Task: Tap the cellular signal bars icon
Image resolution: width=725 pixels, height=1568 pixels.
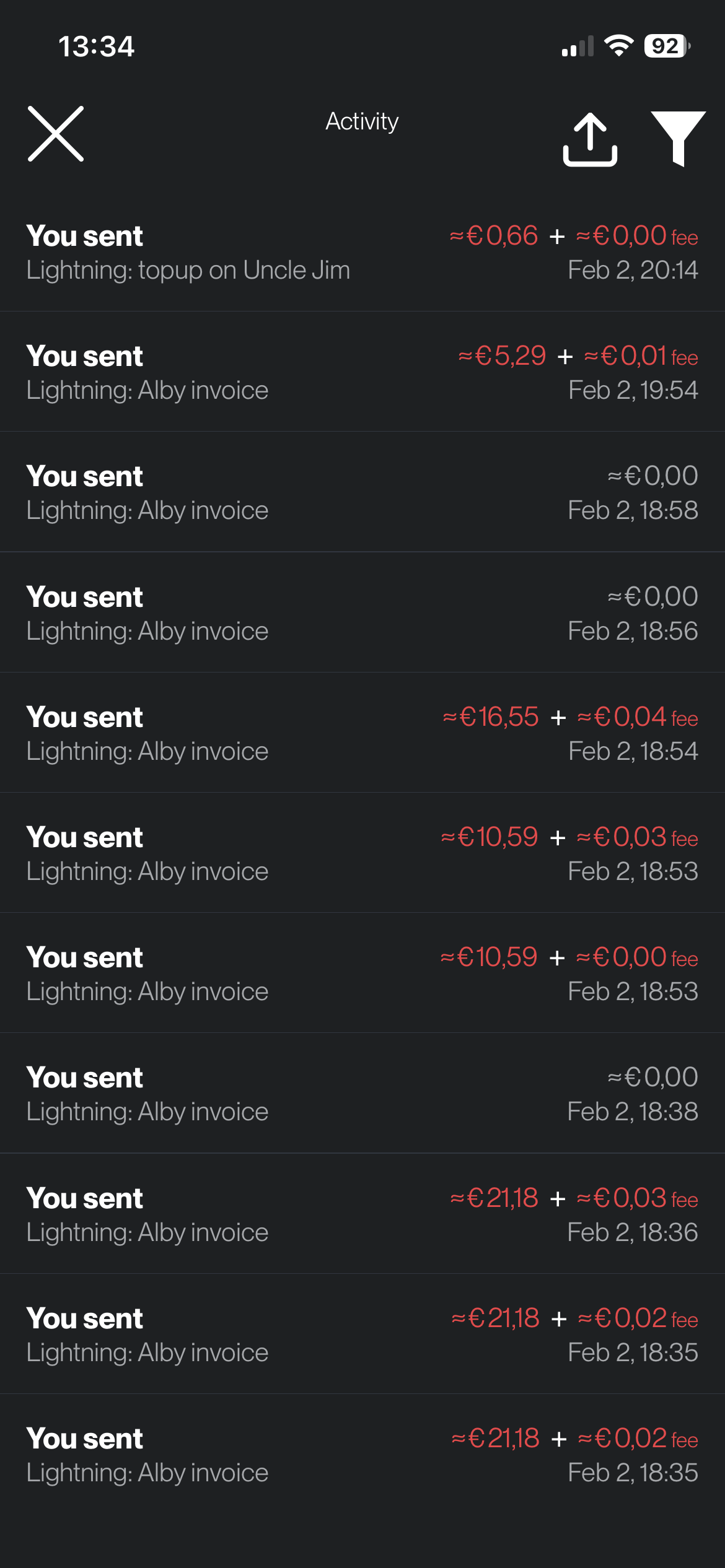Action: [x=578, y=46]
